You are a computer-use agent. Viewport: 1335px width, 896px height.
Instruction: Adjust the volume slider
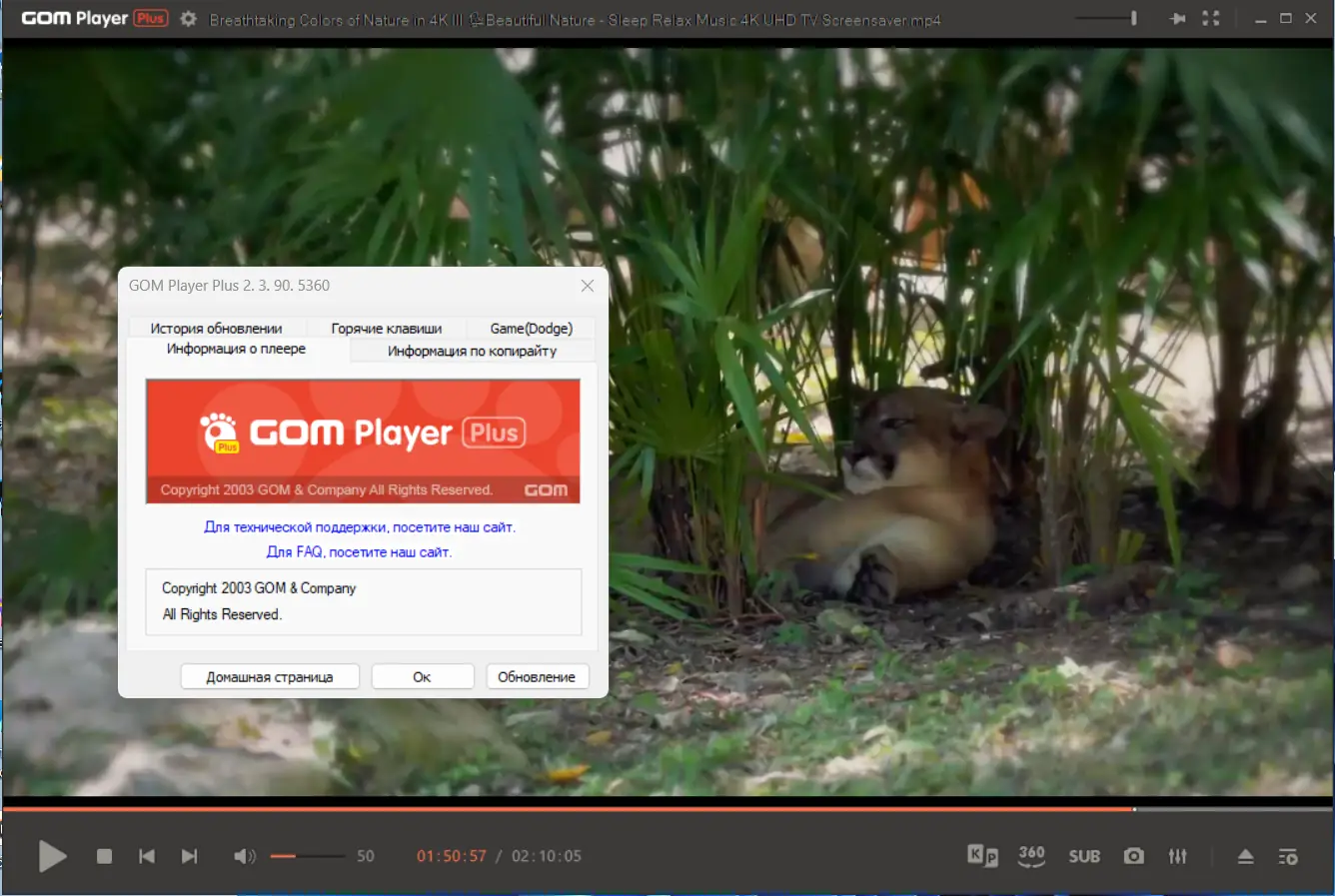(x=308, y=856)
